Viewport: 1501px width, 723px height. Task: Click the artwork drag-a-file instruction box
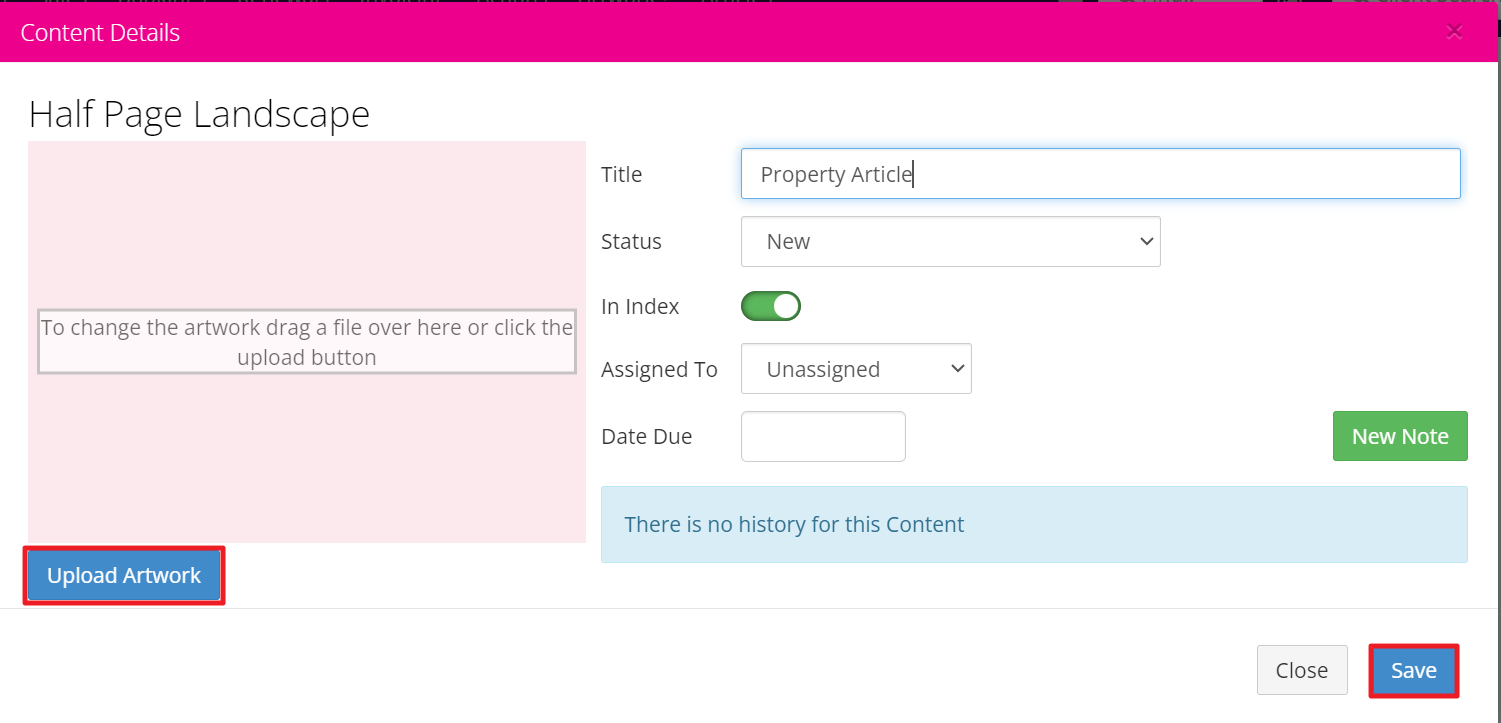tap(307, 342)
